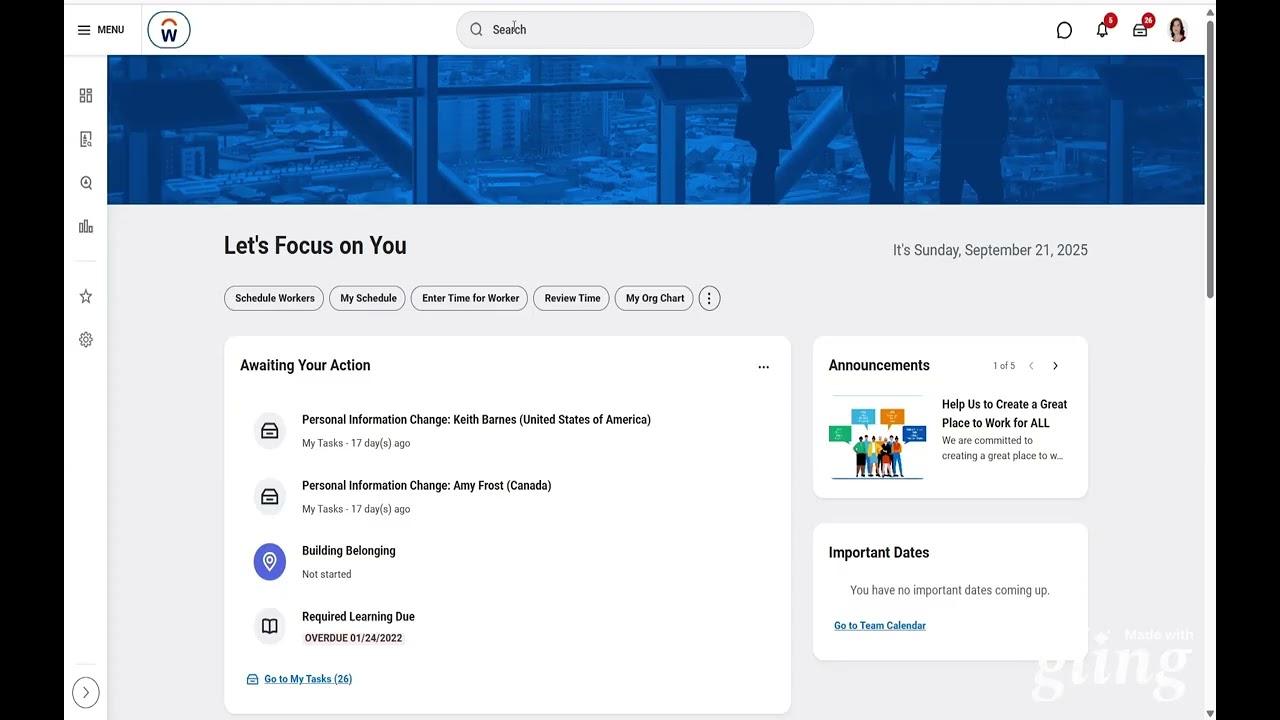Open the Building Belonging item
The height and width of the screenshot is (720, 1280).
349,551
